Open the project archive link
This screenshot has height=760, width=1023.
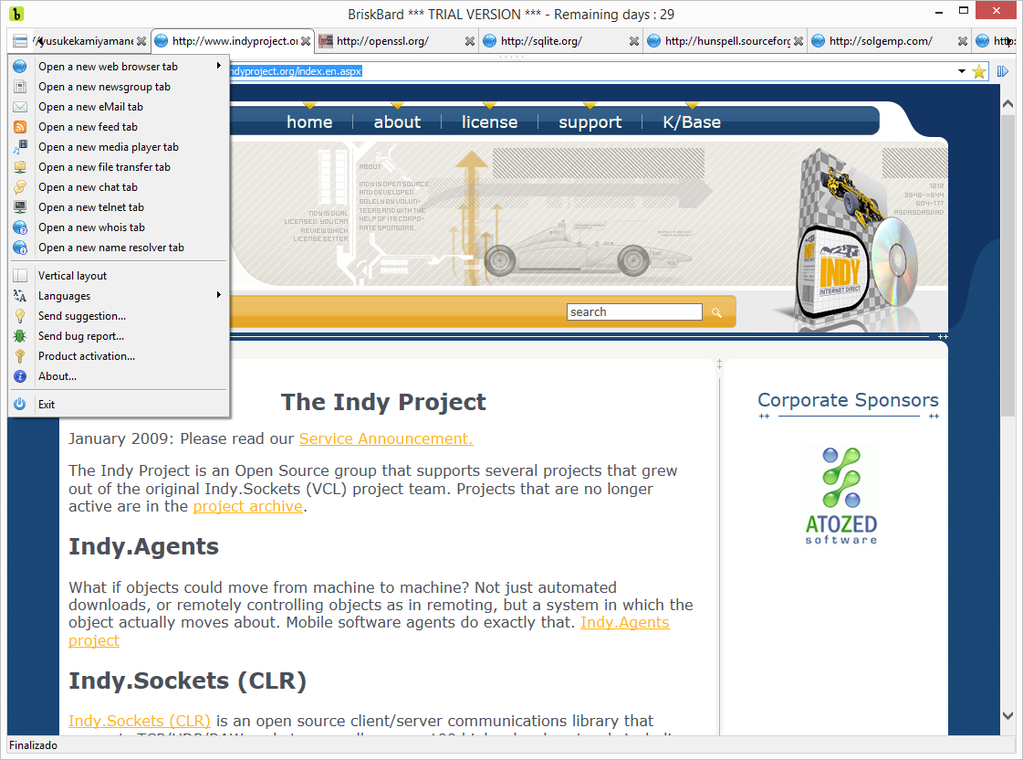coord(248,507)
